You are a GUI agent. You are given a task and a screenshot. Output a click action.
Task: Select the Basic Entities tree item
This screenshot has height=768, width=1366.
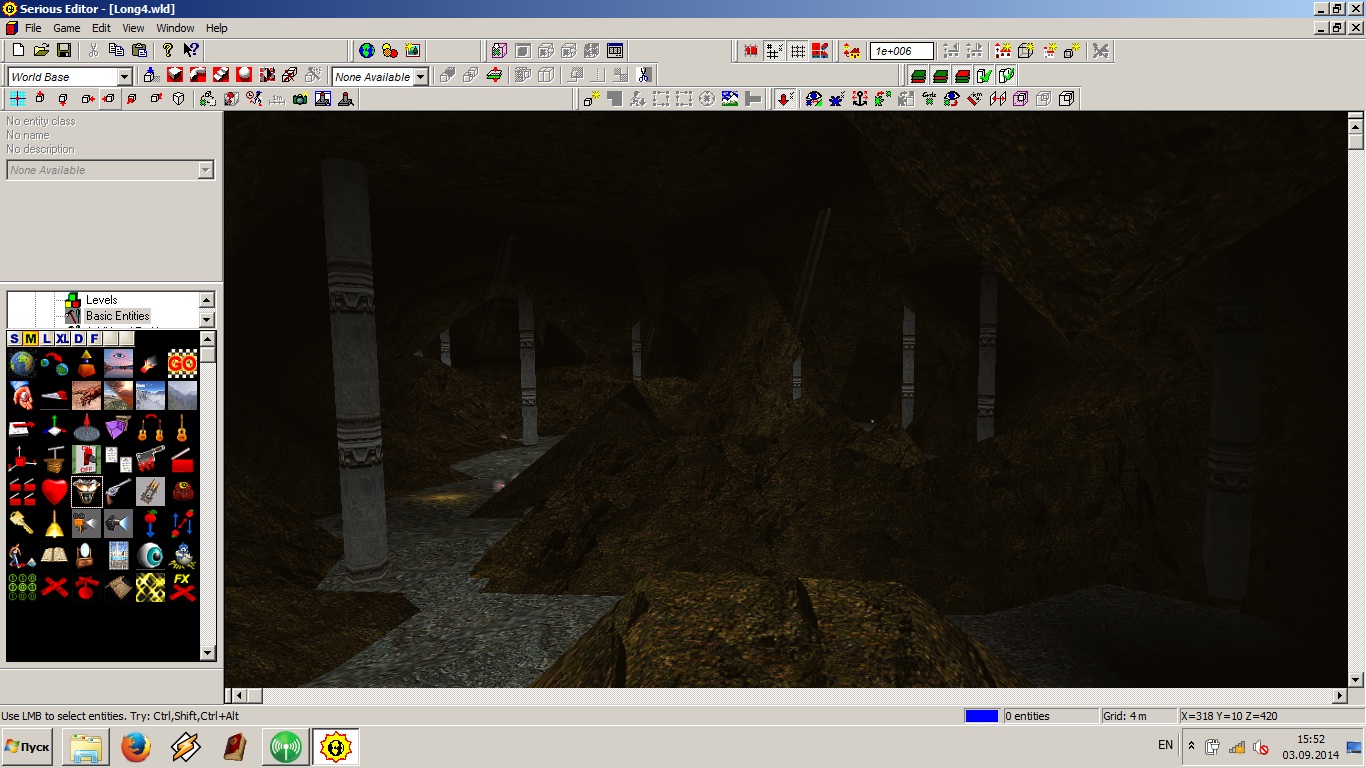point(117,316)
